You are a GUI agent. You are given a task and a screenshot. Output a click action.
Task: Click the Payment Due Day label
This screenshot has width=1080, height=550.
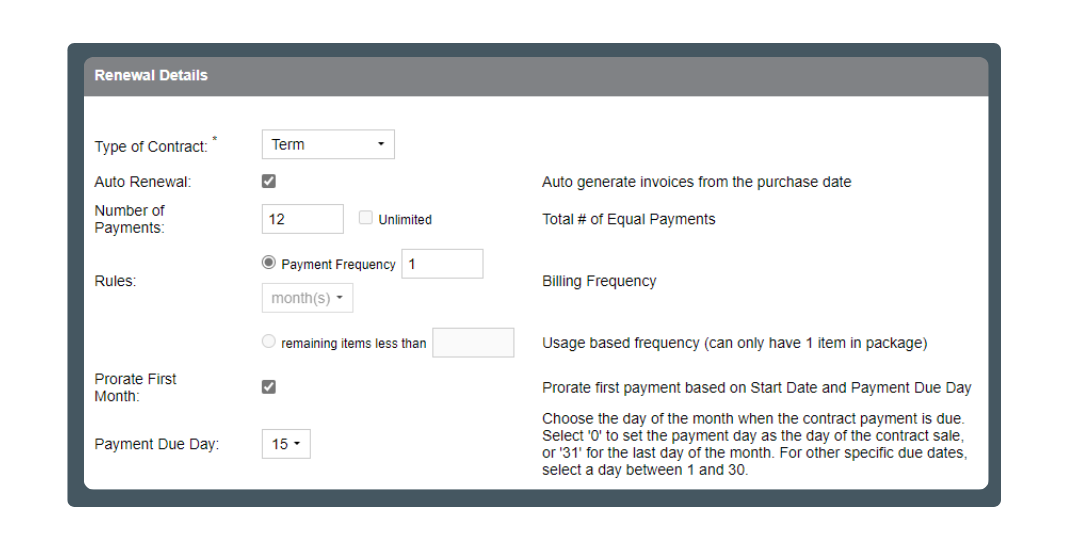click(x=156, y=444)
